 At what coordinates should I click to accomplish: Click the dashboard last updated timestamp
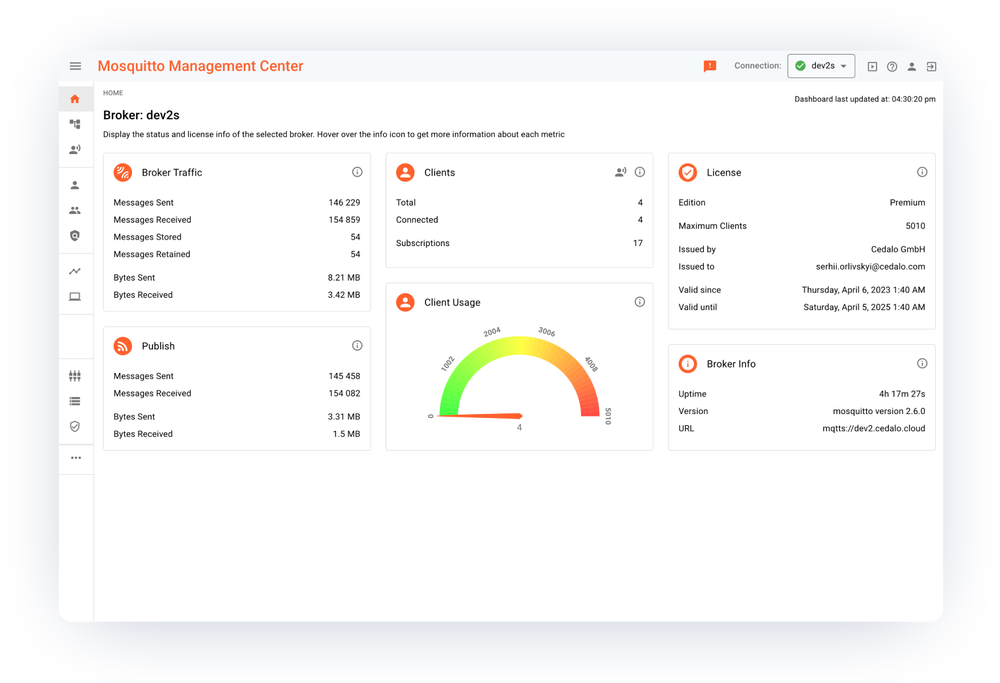point(865,99)
